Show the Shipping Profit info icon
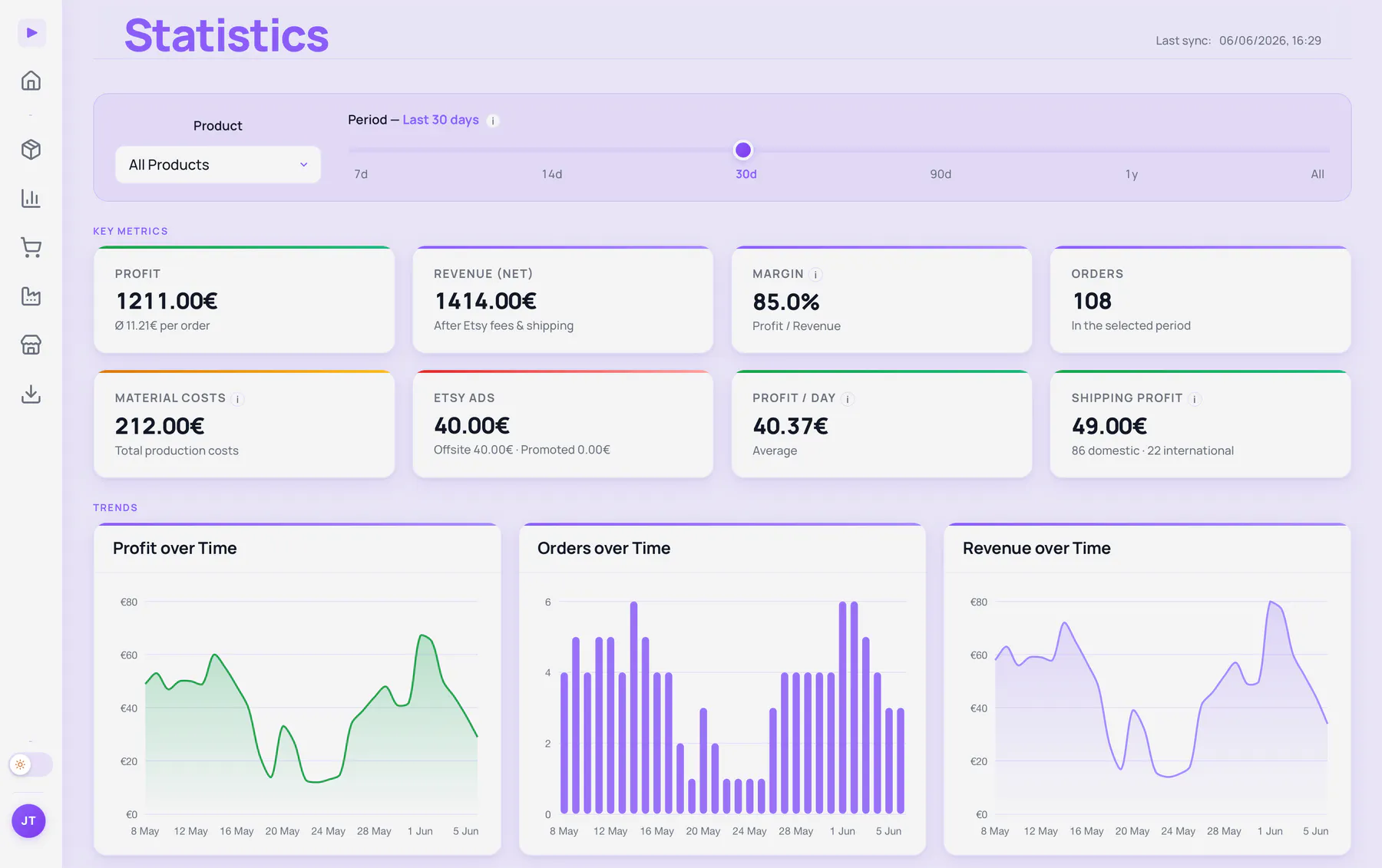This screenshot has height=868, width=1382. (x=1195, y=399)
